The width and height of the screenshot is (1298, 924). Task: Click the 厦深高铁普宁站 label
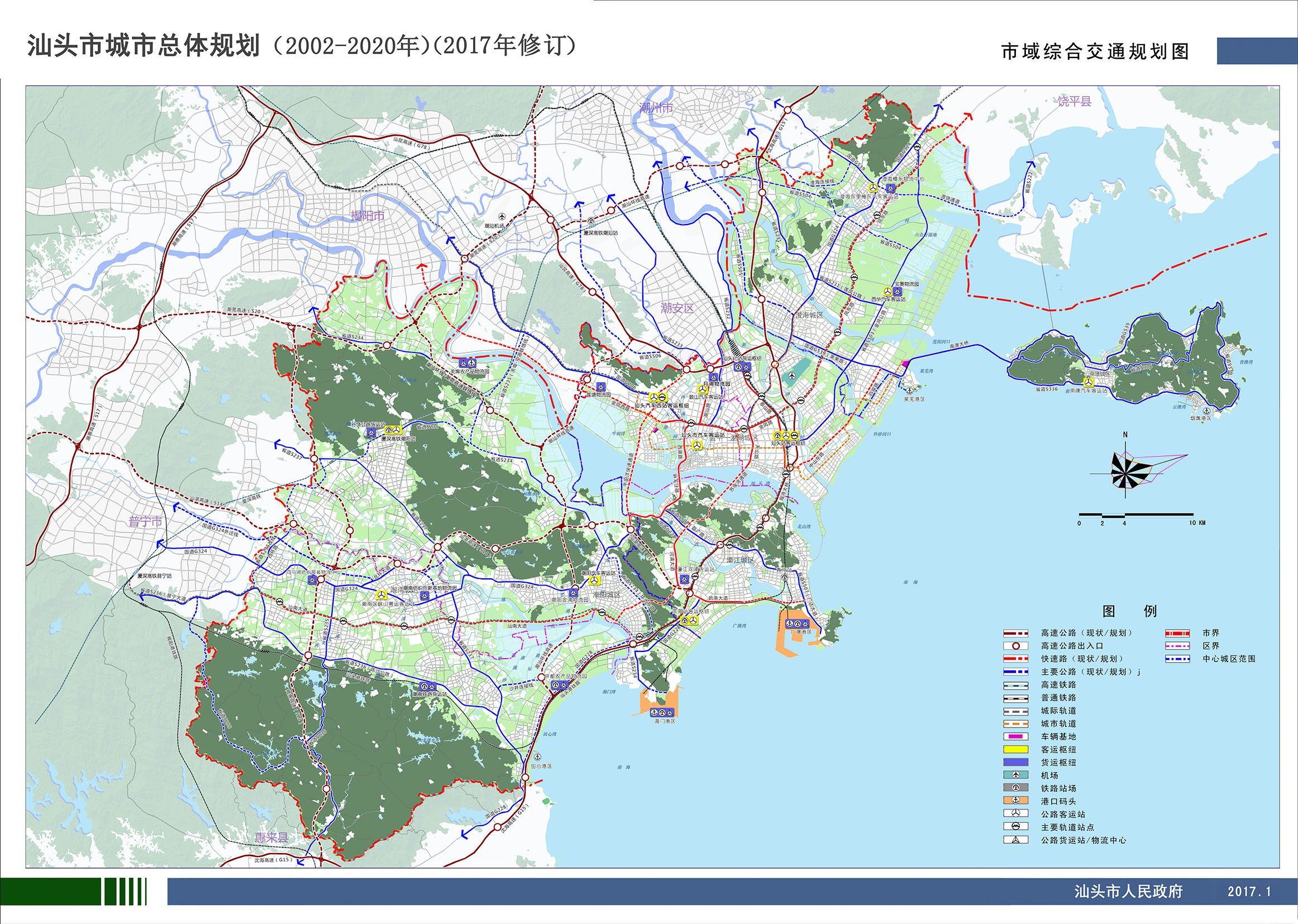point(154,577)
